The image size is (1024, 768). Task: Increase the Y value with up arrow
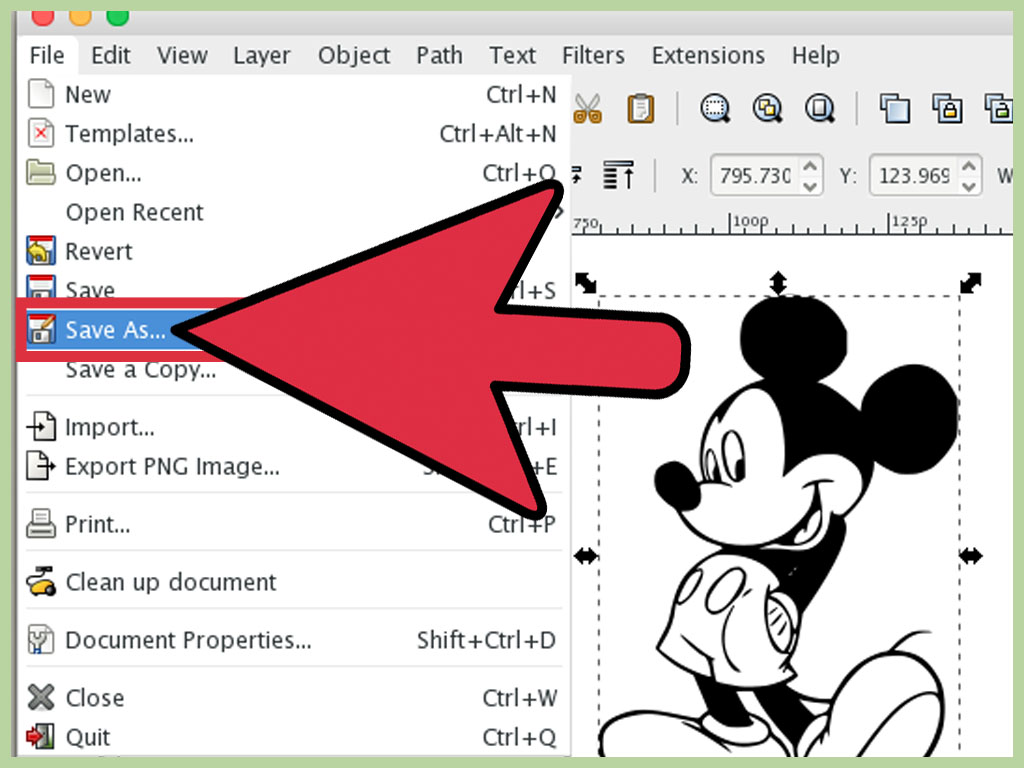[x=969, y=165]
